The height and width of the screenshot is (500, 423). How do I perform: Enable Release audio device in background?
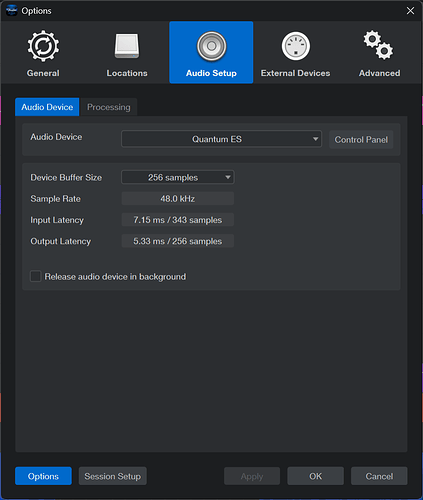[x=36, y=276]
